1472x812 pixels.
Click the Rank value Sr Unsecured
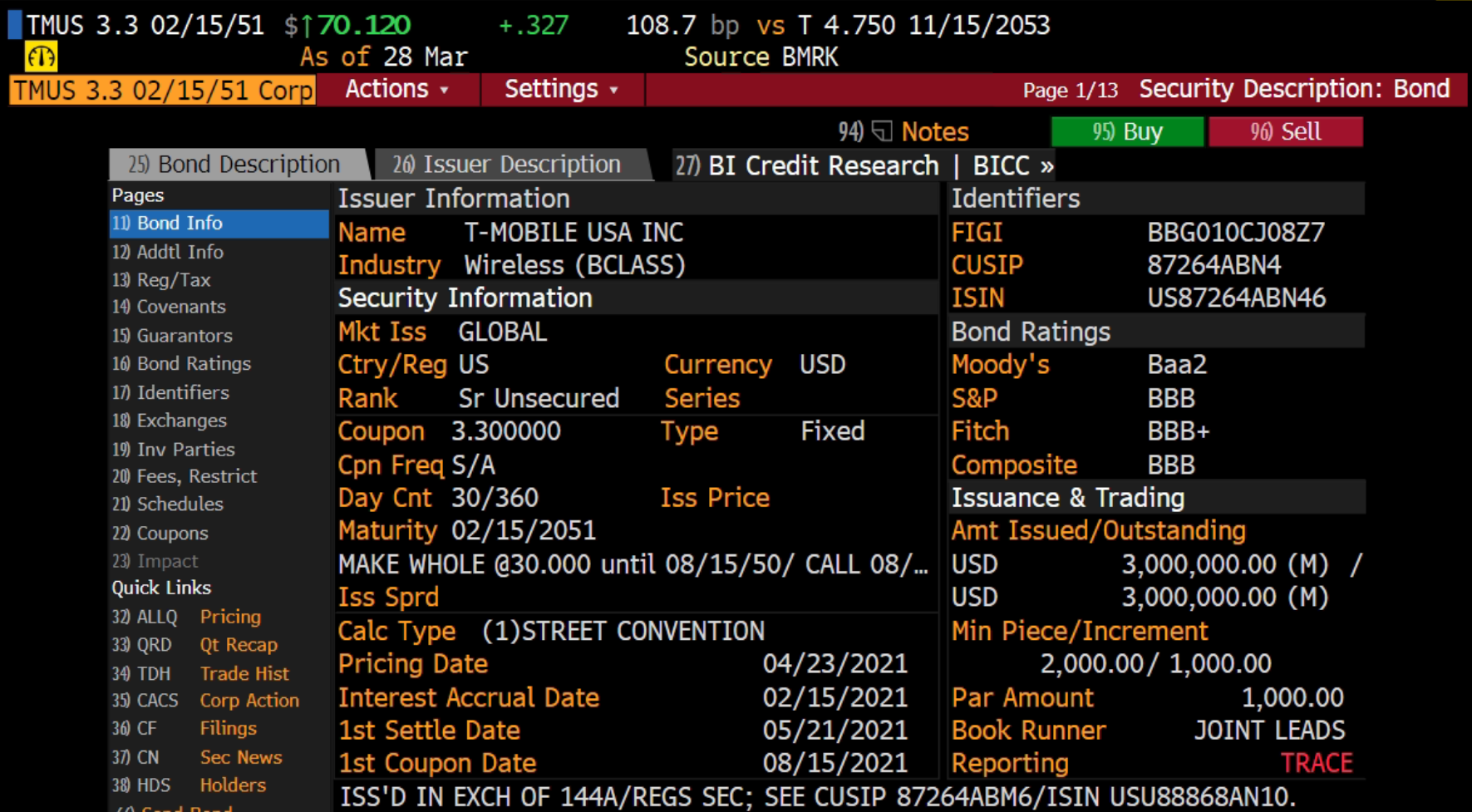pos(539,398)
